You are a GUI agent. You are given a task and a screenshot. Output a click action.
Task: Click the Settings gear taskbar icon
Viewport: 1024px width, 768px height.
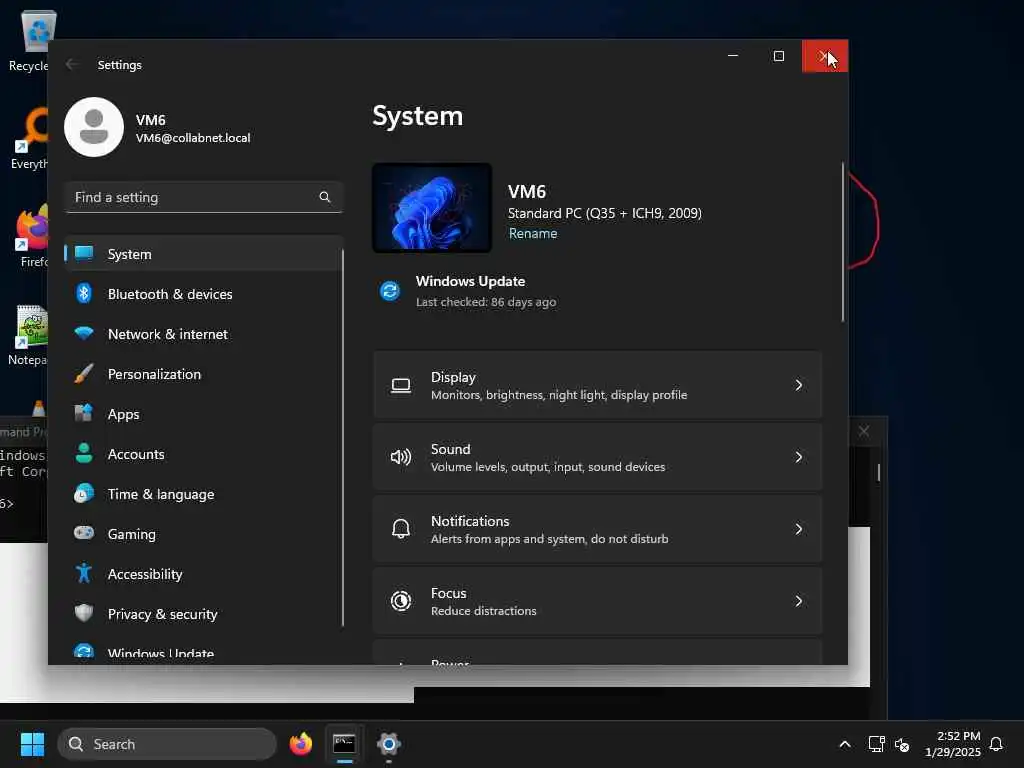coord(389,744)
